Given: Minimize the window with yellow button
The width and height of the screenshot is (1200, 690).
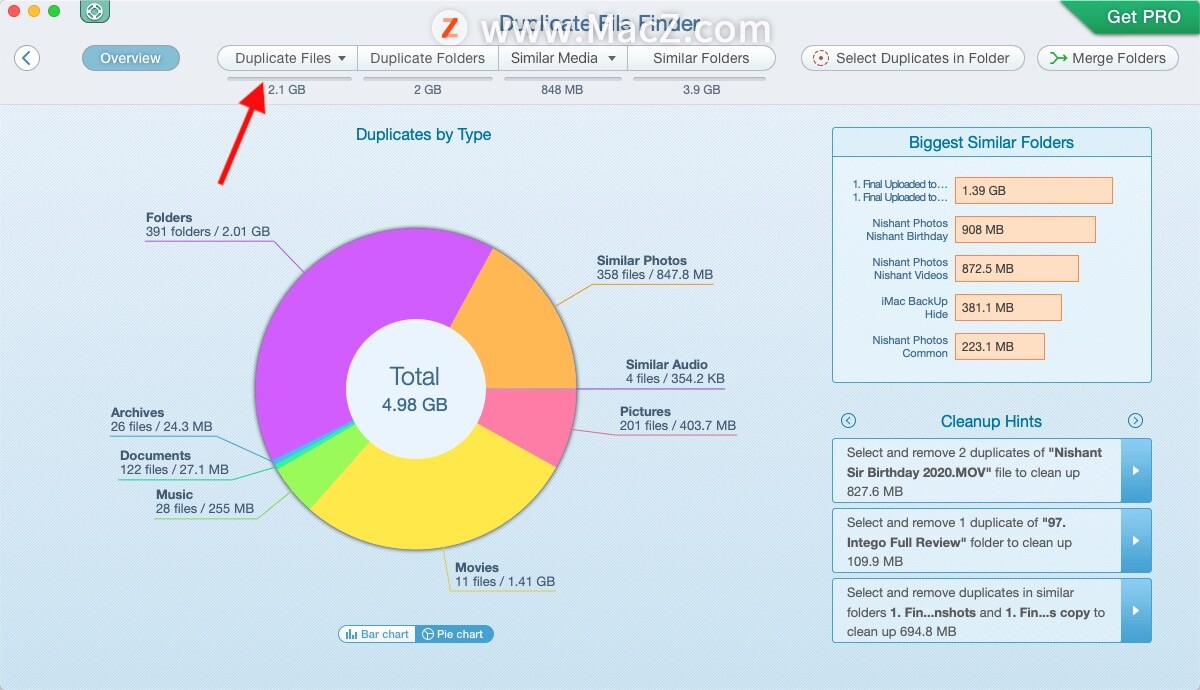Looking at the screenshot, I should pyautogui.click(x=34, y=11).
